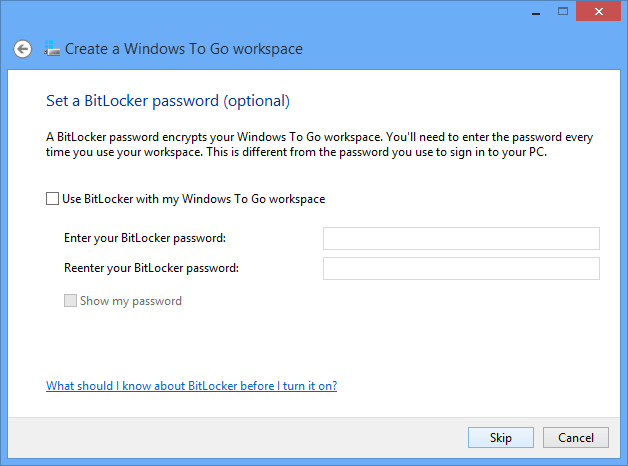Click the 'Reenter your BitLocker password:' label
The height and width of the screenshot is (466, 628).
pyautogui.click(x=150, y=268)
